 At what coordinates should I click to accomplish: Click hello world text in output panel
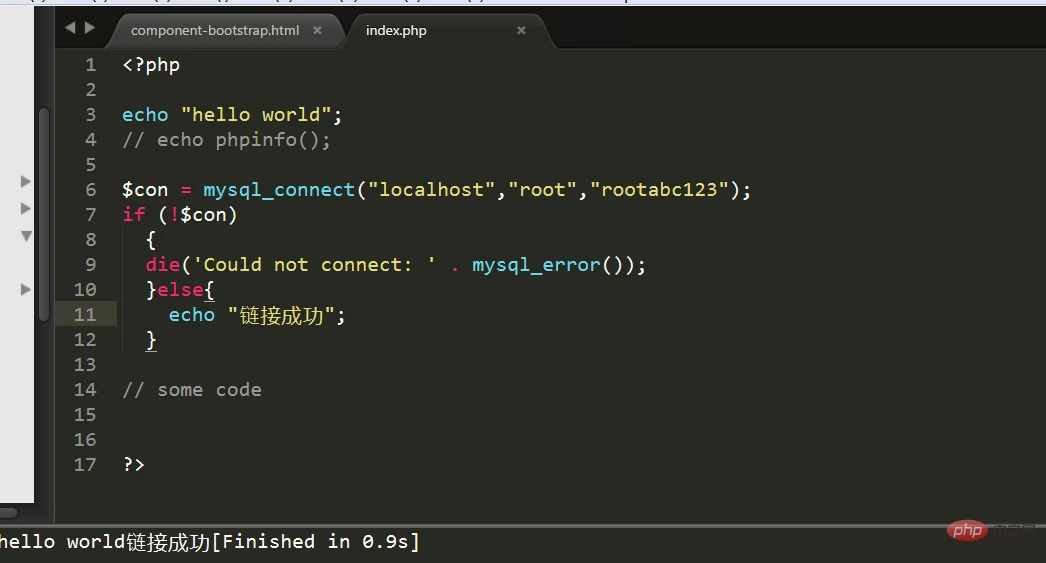61,542
